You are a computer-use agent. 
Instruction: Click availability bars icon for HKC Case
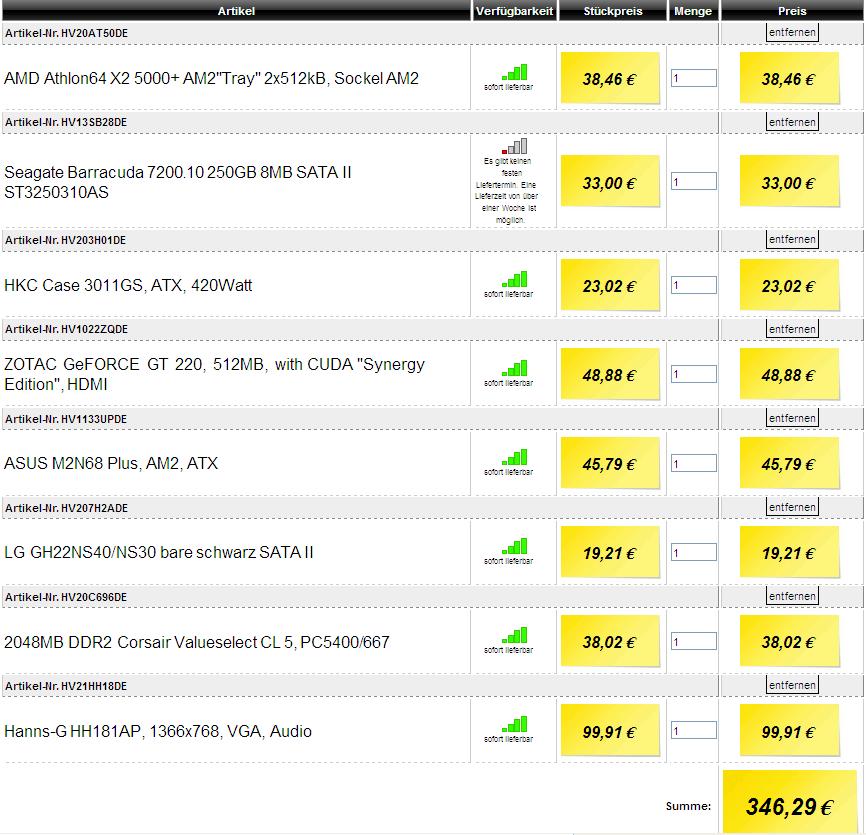click(514, 279)
